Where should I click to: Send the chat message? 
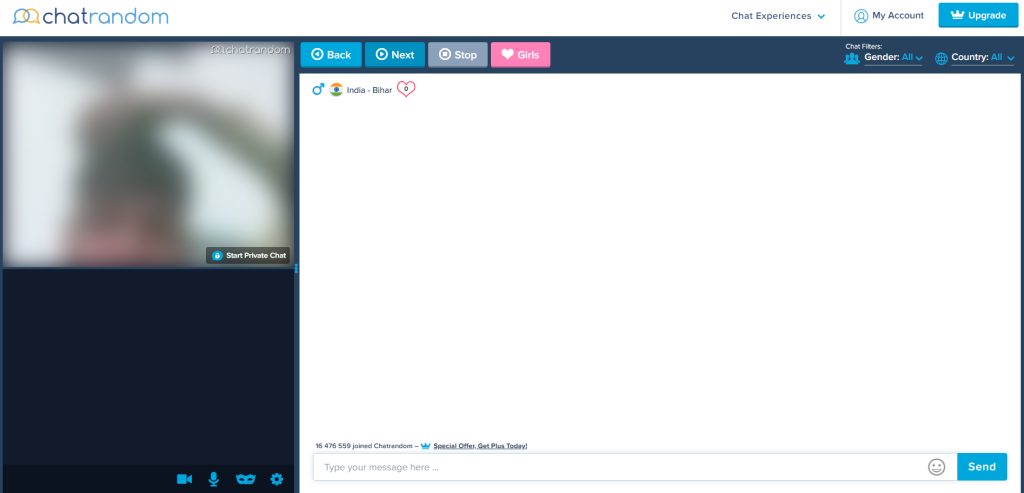point(982,467)
